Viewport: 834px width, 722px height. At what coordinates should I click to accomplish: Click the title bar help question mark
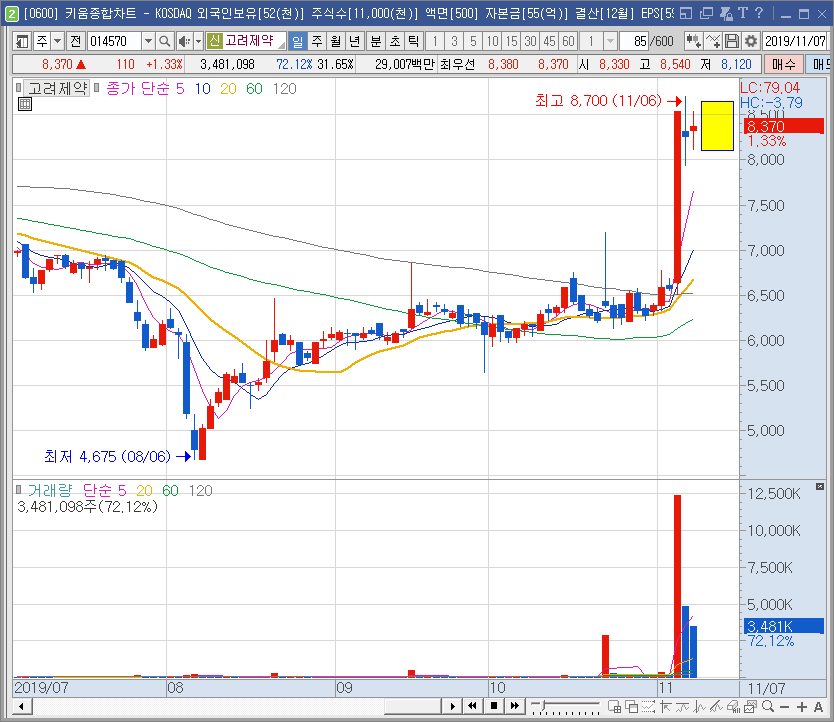tap(759, 13)
